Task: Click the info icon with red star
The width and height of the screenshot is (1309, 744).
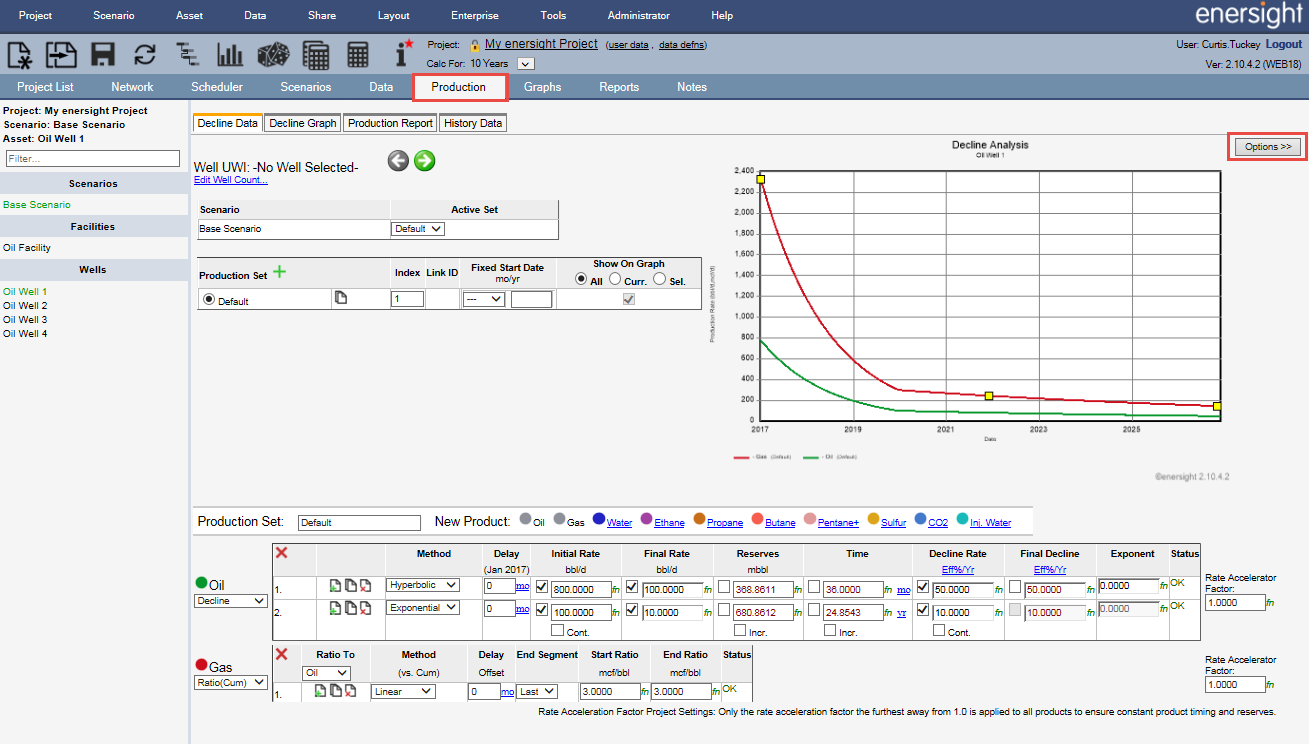Action: point(403,54)
